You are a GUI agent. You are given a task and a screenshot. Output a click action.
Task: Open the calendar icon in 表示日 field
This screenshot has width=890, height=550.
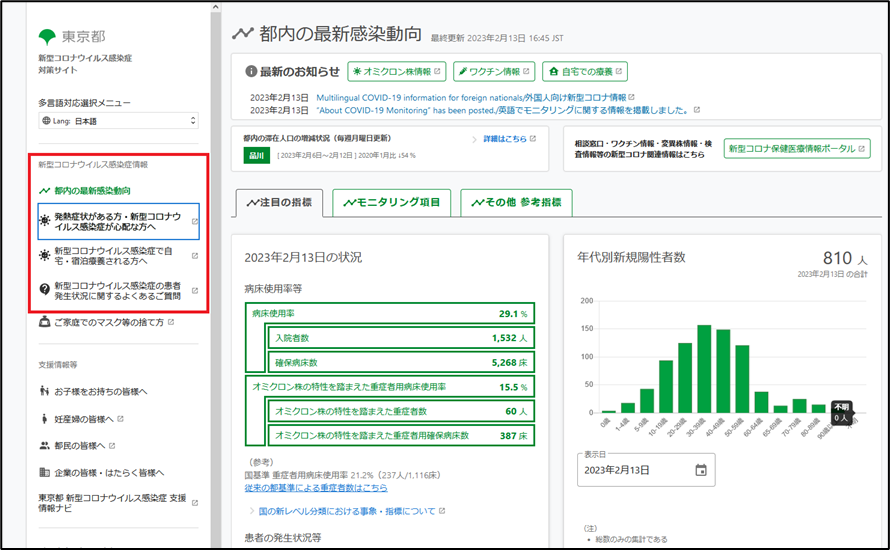point(701,470)
